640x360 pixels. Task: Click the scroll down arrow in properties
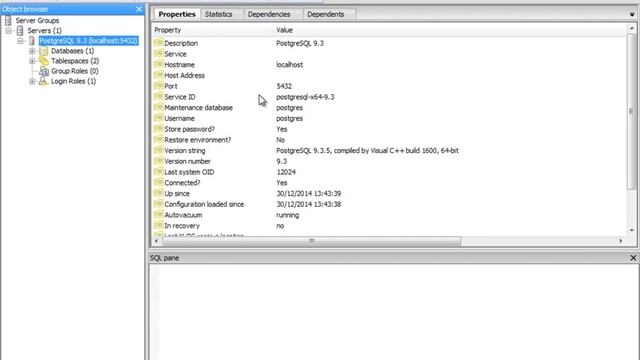(632, 230)
